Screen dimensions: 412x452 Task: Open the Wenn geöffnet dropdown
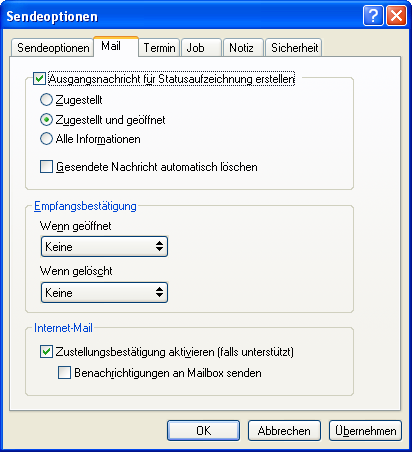(104, 247)
